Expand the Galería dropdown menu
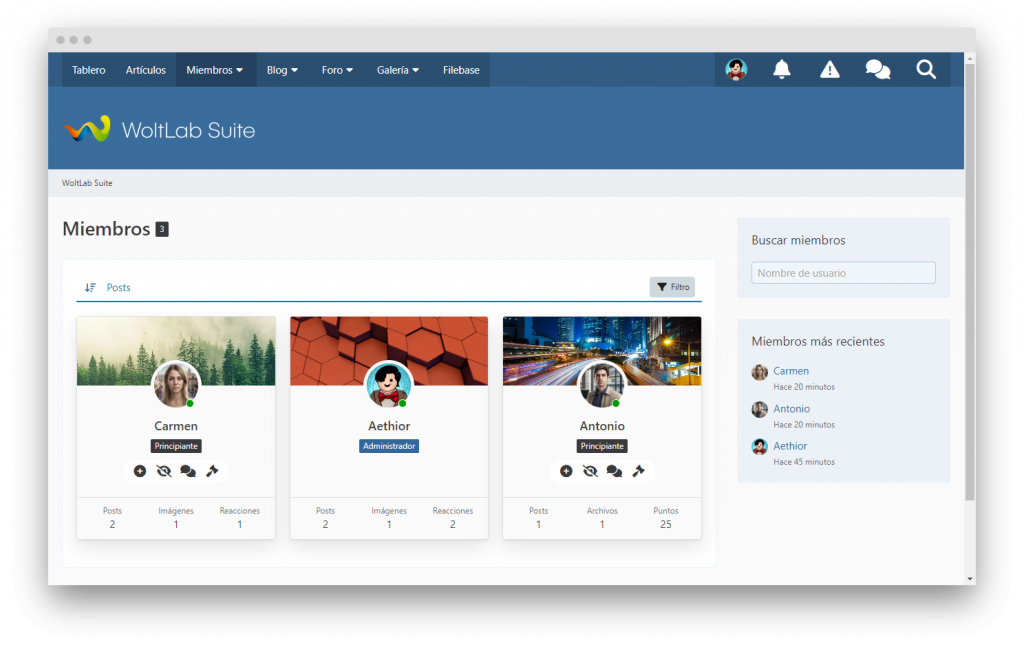 click(x=397, y=70)
